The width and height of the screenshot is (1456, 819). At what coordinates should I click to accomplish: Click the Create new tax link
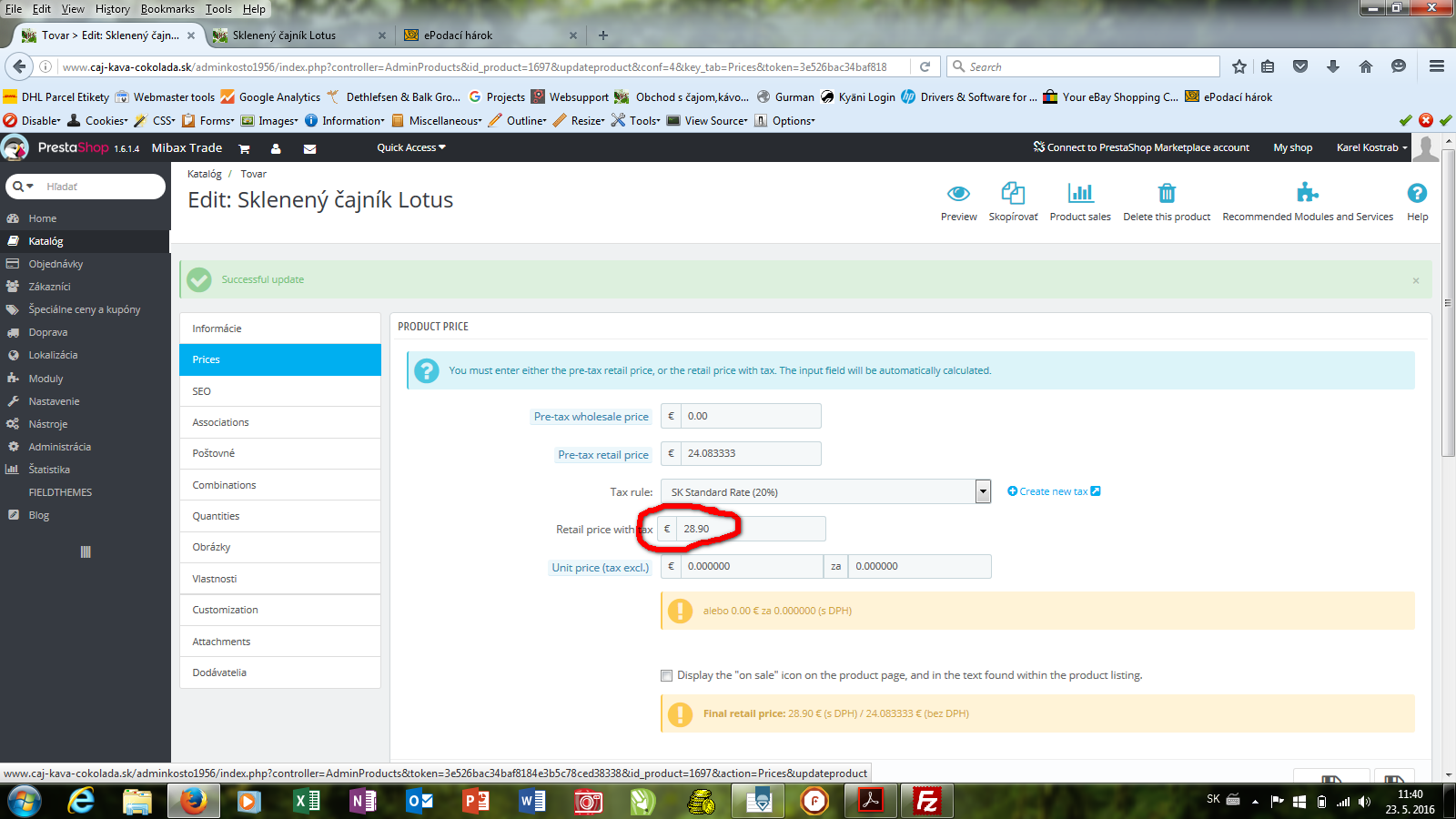click(1054, 491)
